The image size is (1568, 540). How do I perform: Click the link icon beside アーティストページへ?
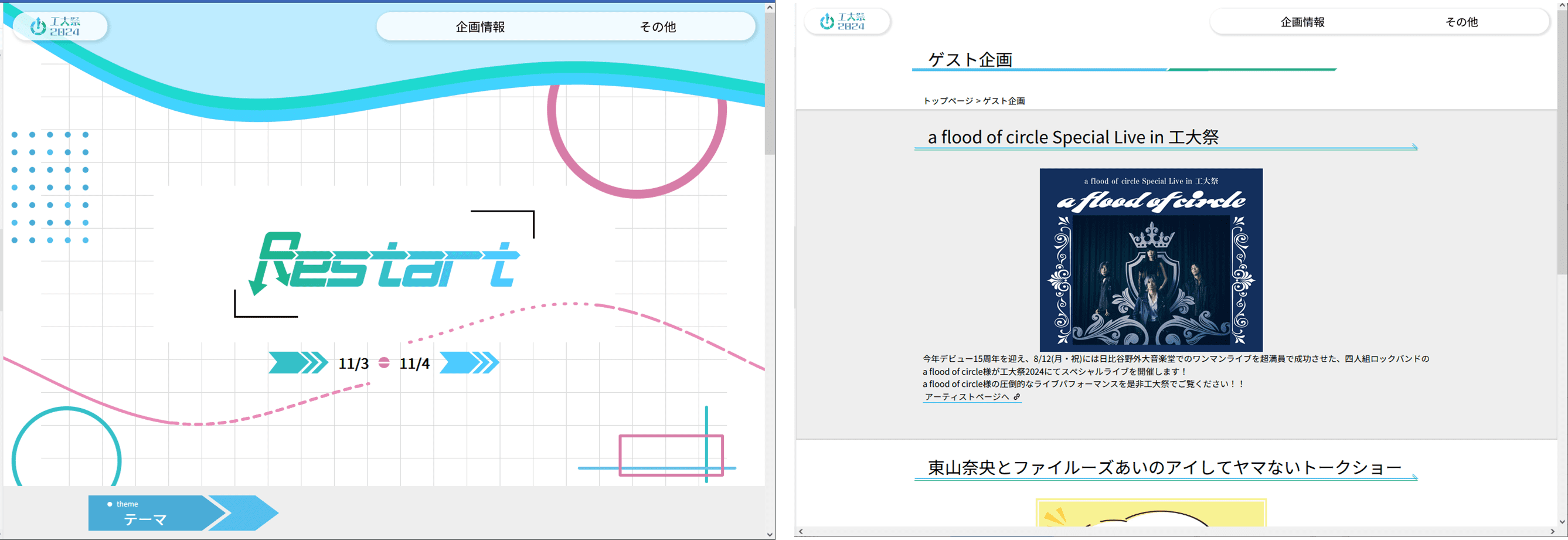pyautogui.click(x=1016, y=397)
